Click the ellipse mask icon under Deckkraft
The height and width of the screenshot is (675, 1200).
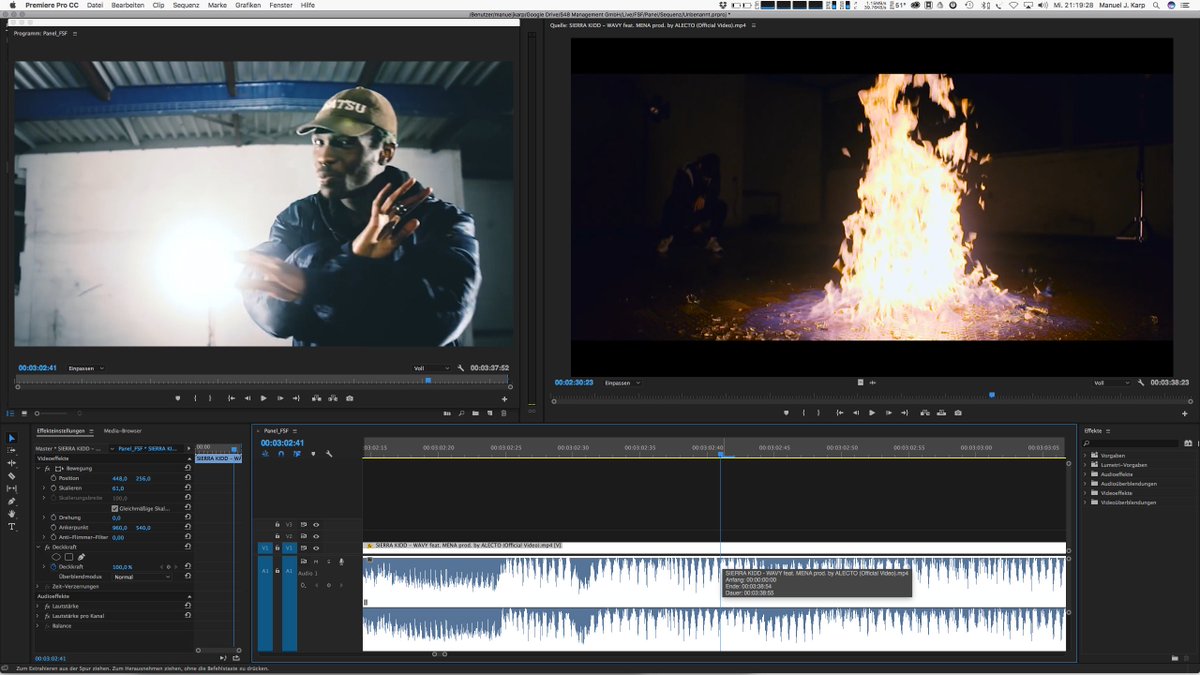(57, 557)
